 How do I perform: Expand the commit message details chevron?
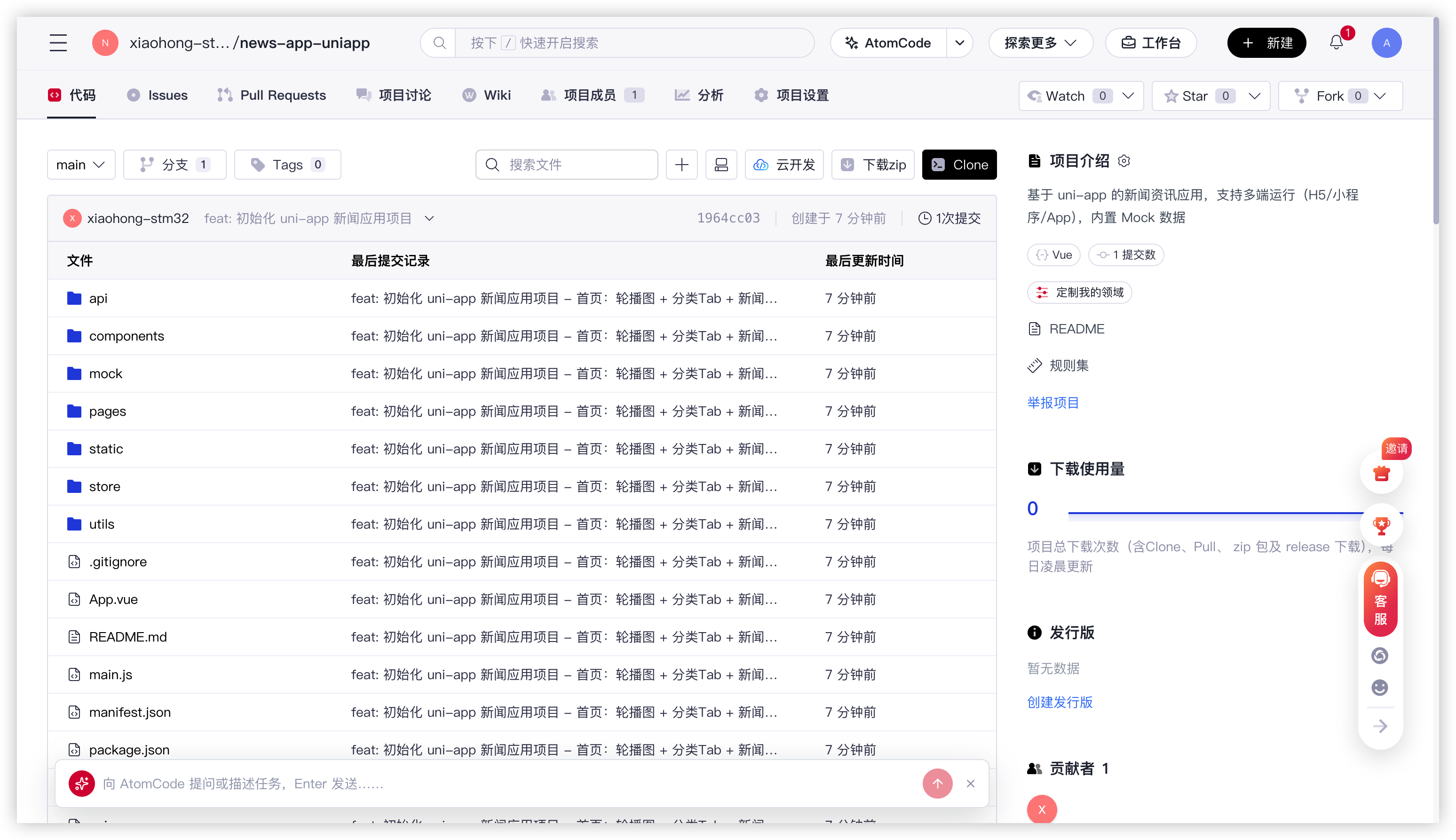coord(429,218)
